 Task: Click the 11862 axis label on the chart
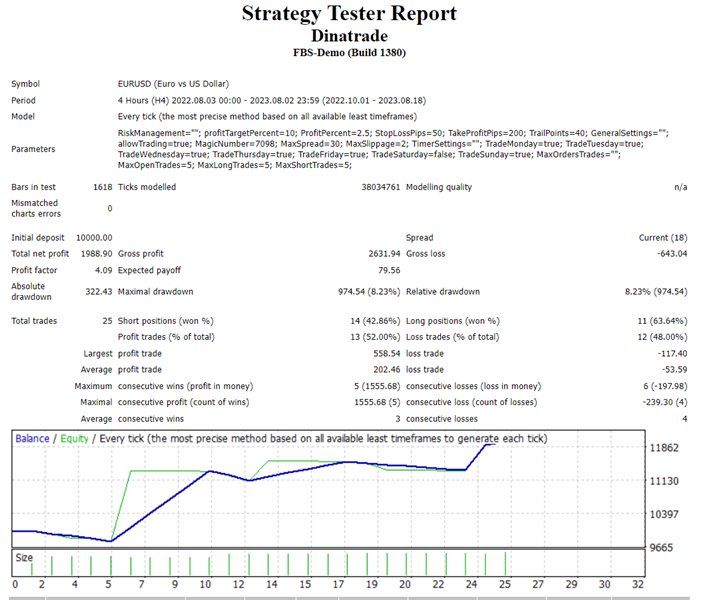(x=664, y=448)
